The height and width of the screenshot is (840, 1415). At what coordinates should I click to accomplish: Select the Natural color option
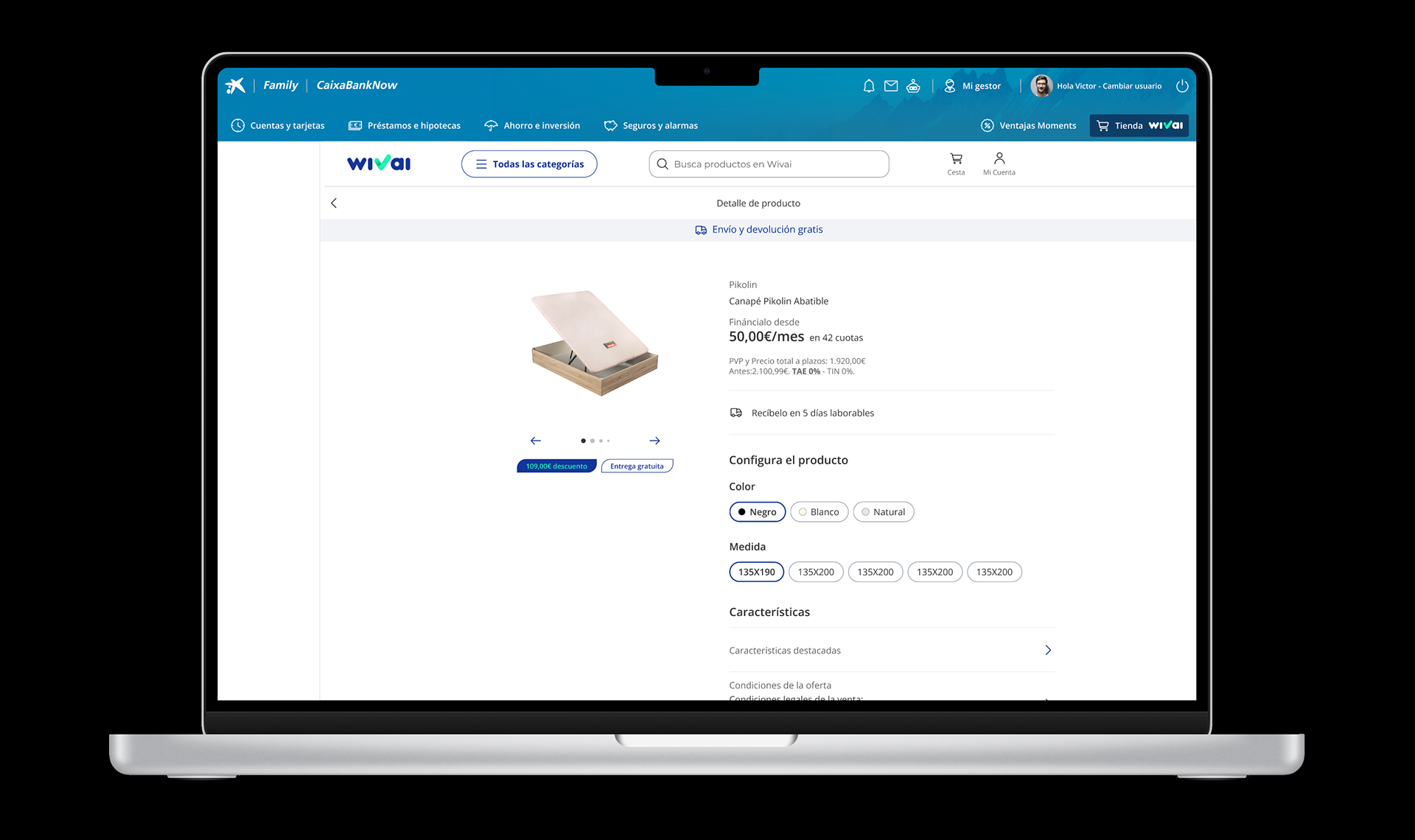pos(884,512)
